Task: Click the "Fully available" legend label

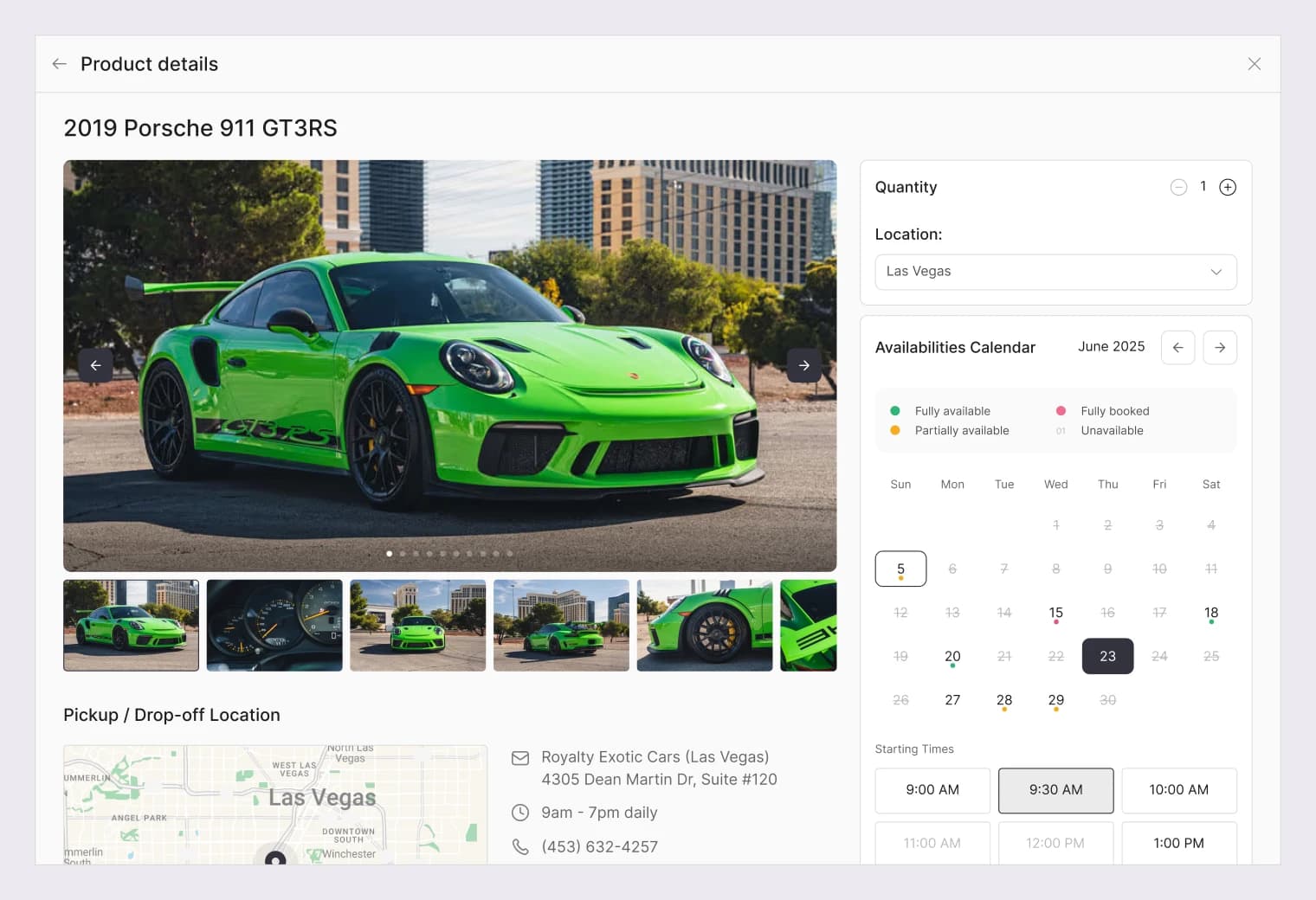Action: pos(952,411)
